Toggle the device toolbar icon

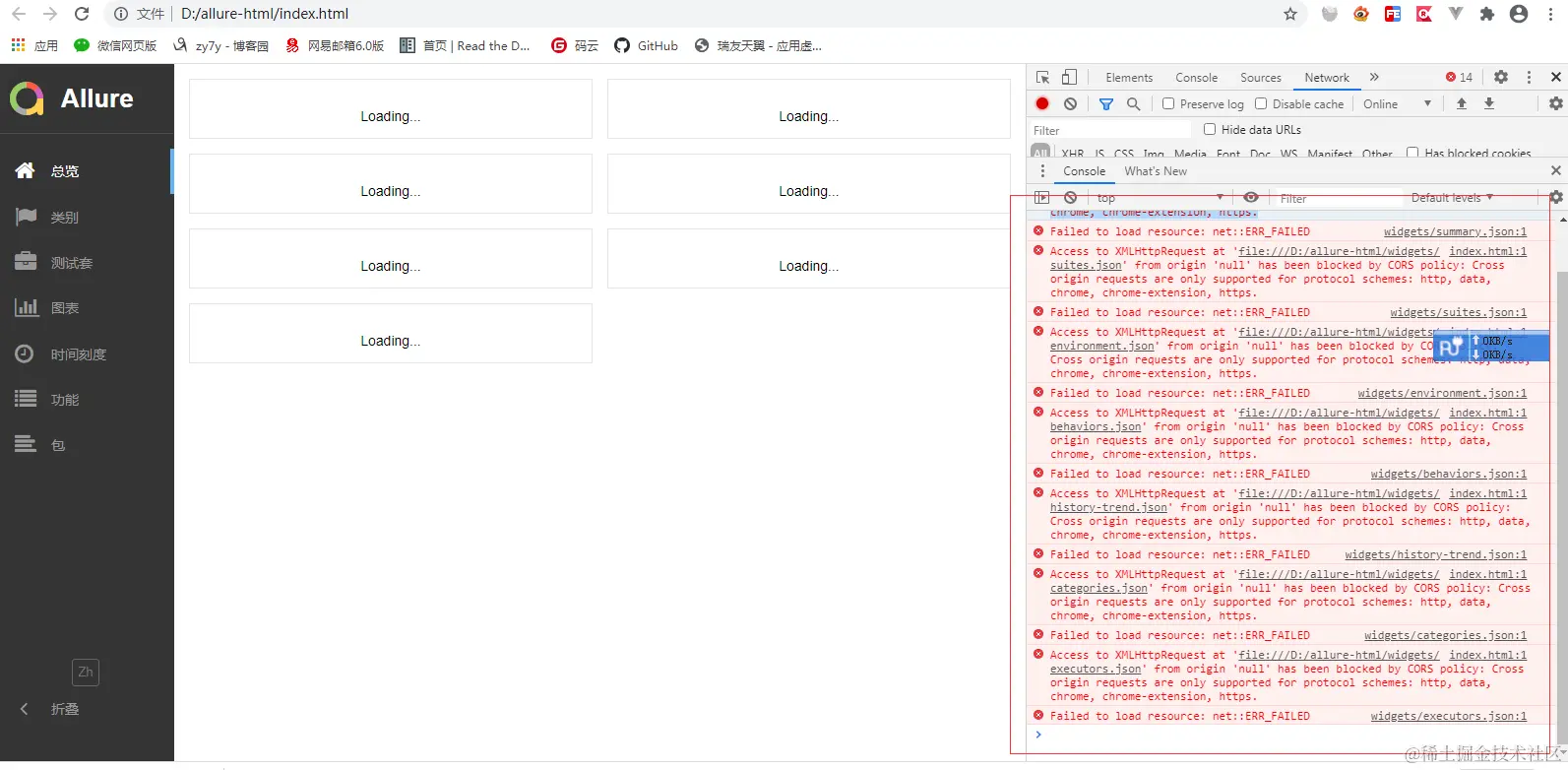(x=1069, y=77)
